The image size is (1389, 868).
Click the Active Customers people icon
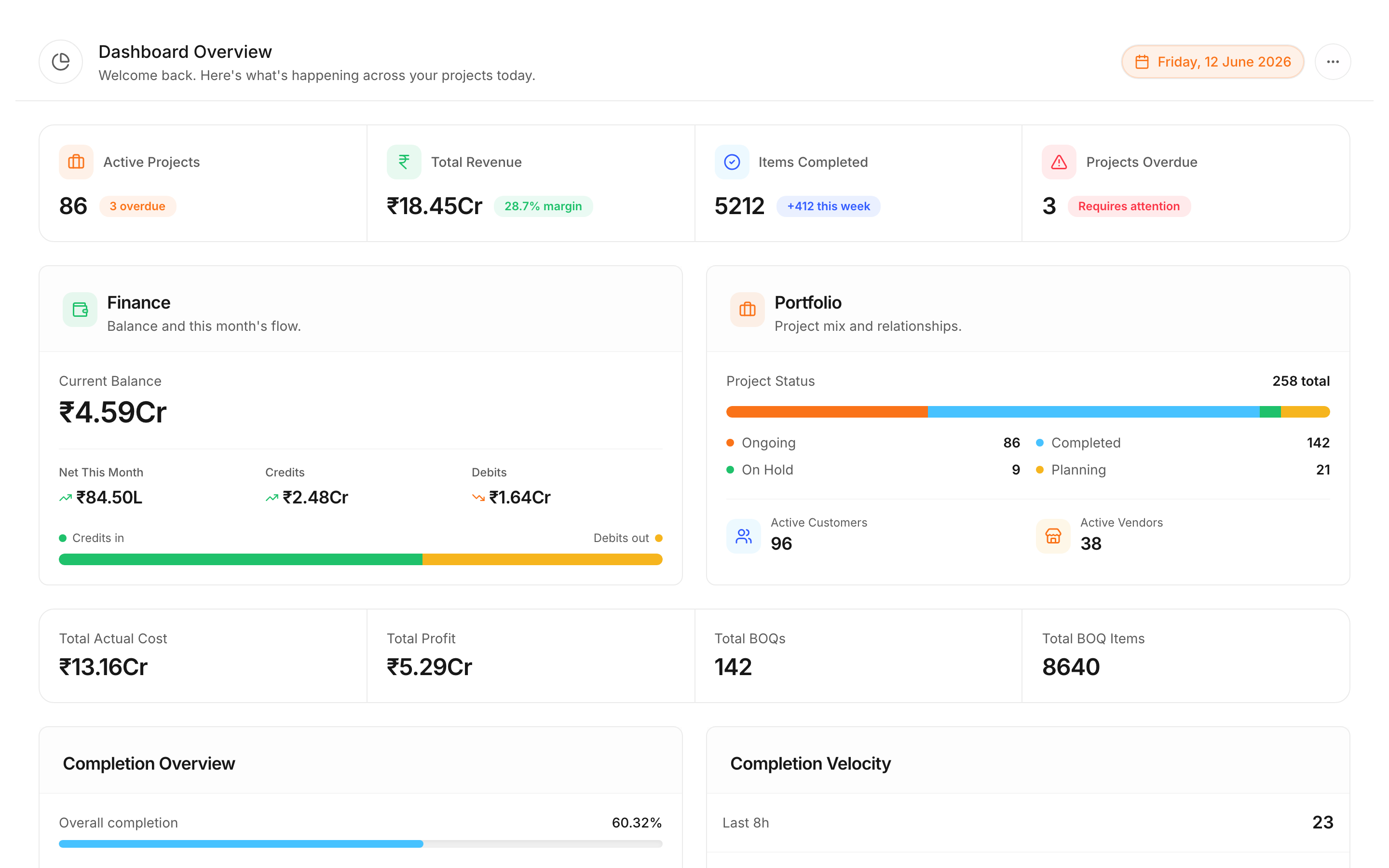pos(743,536)
